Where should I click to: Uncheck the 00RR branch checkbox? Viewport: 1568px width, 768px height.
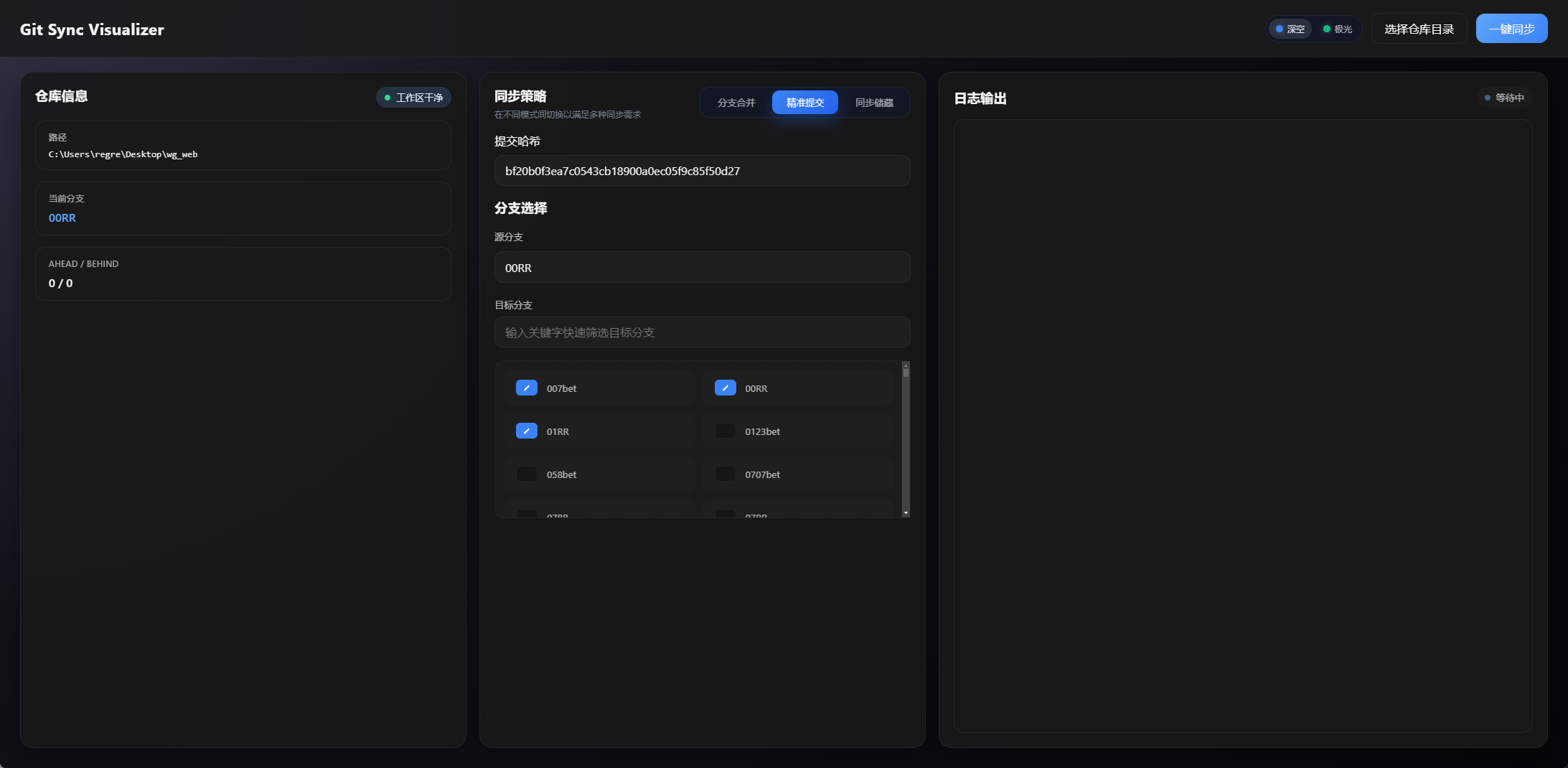pyautogui.click(x=725, y=388)
